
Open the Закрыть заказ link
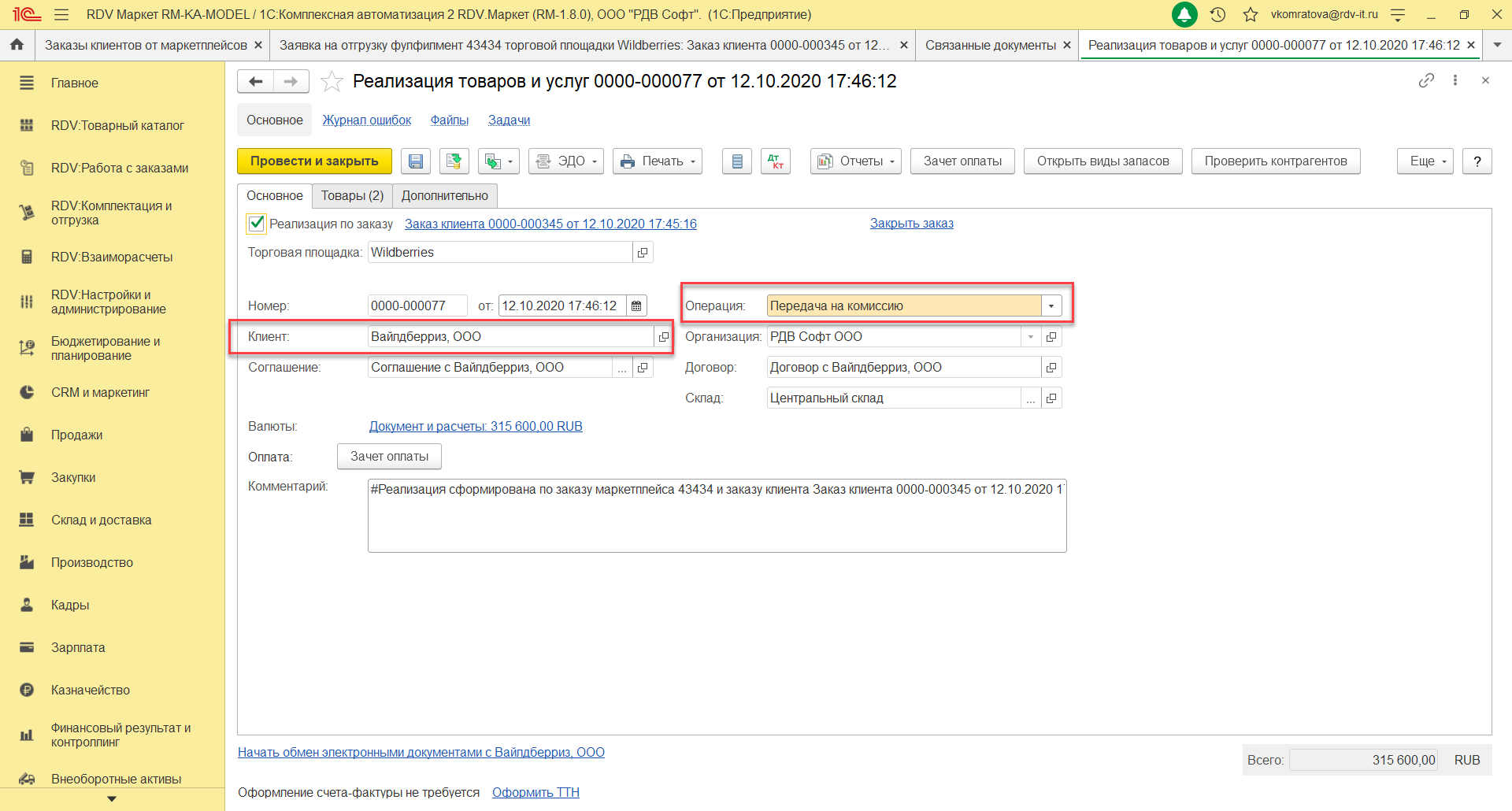pos(911,224)
